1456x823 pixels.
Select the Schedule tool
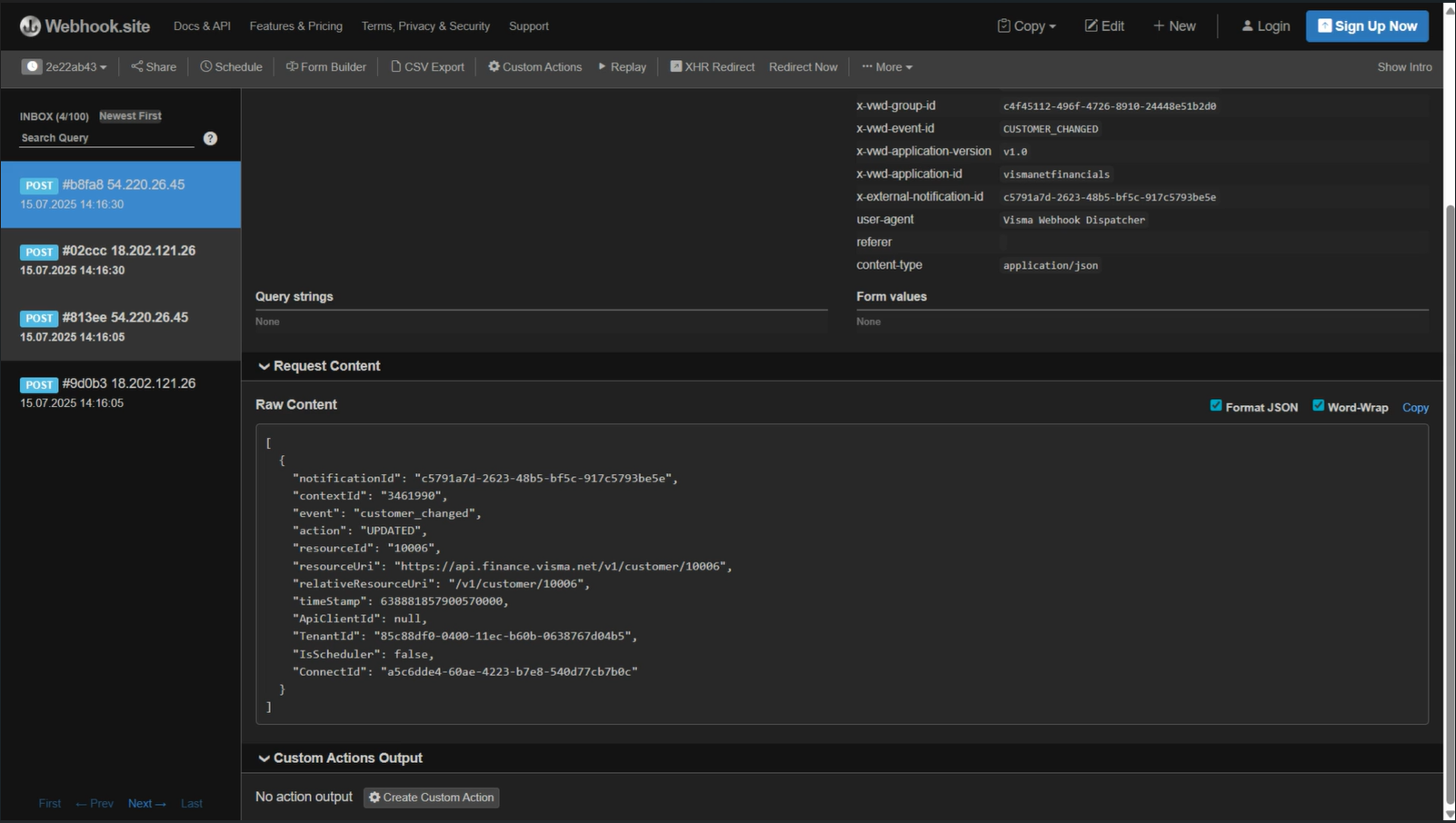231,66
